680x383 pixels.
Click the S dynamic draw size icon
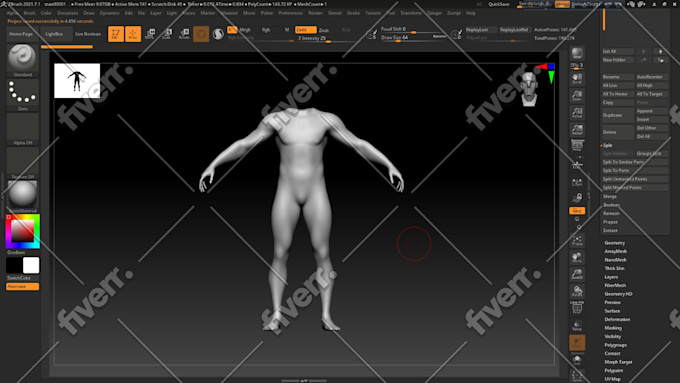372,34
